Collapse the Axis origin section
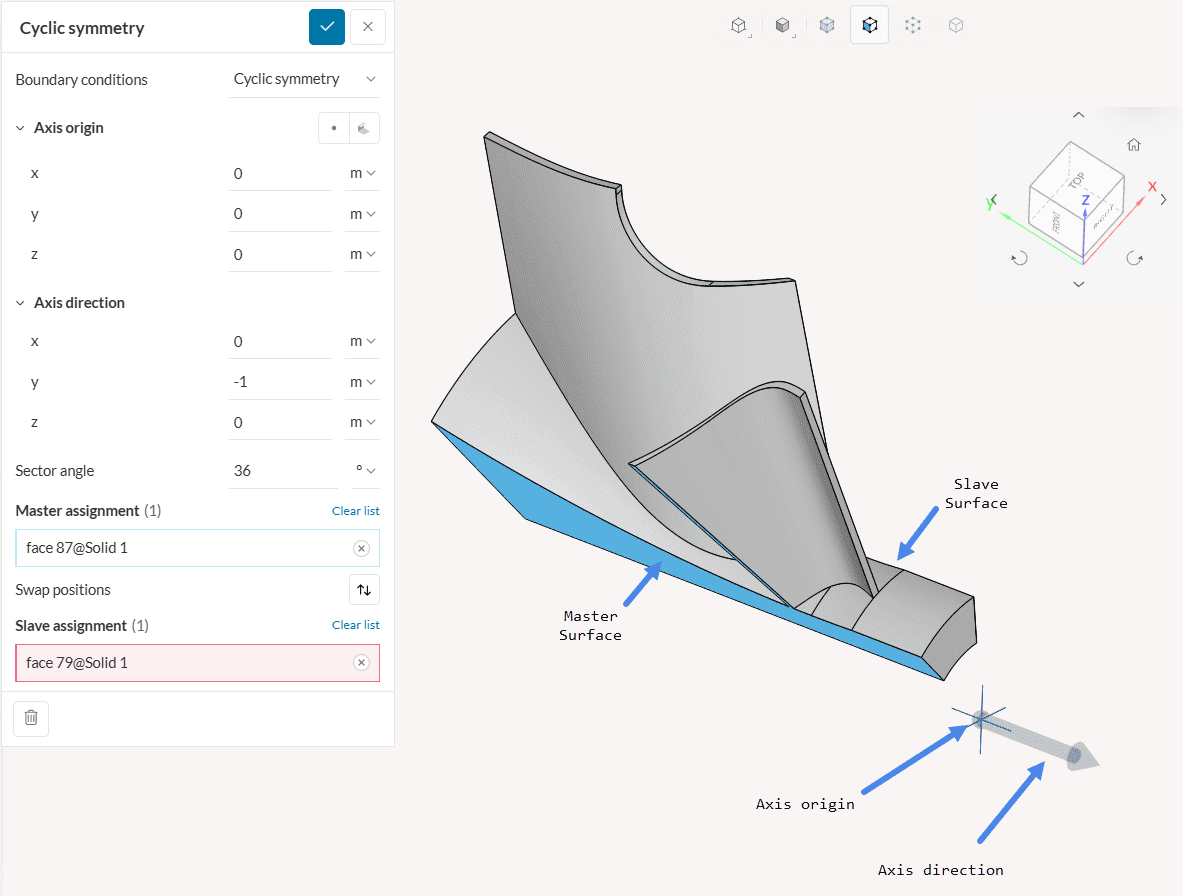The width and height of the screenshot is (1183, 896). click(x=21, y=128)
